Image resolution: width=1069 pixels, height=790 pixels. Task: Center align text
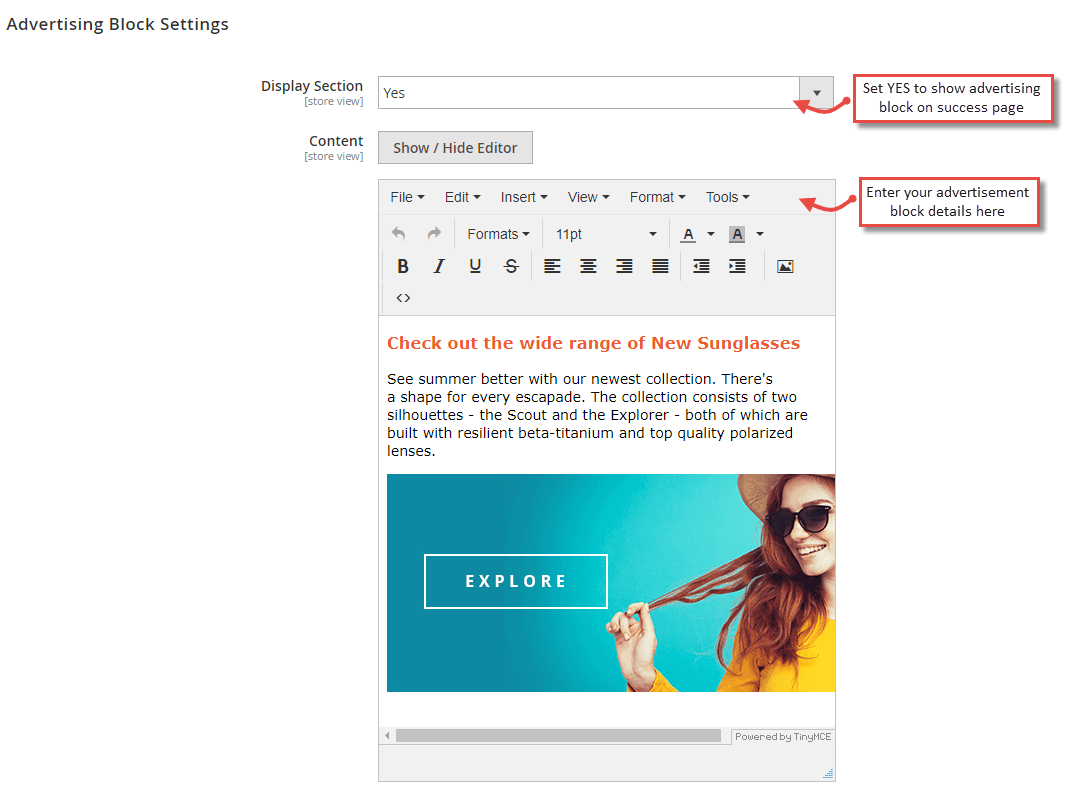(588, 267)
